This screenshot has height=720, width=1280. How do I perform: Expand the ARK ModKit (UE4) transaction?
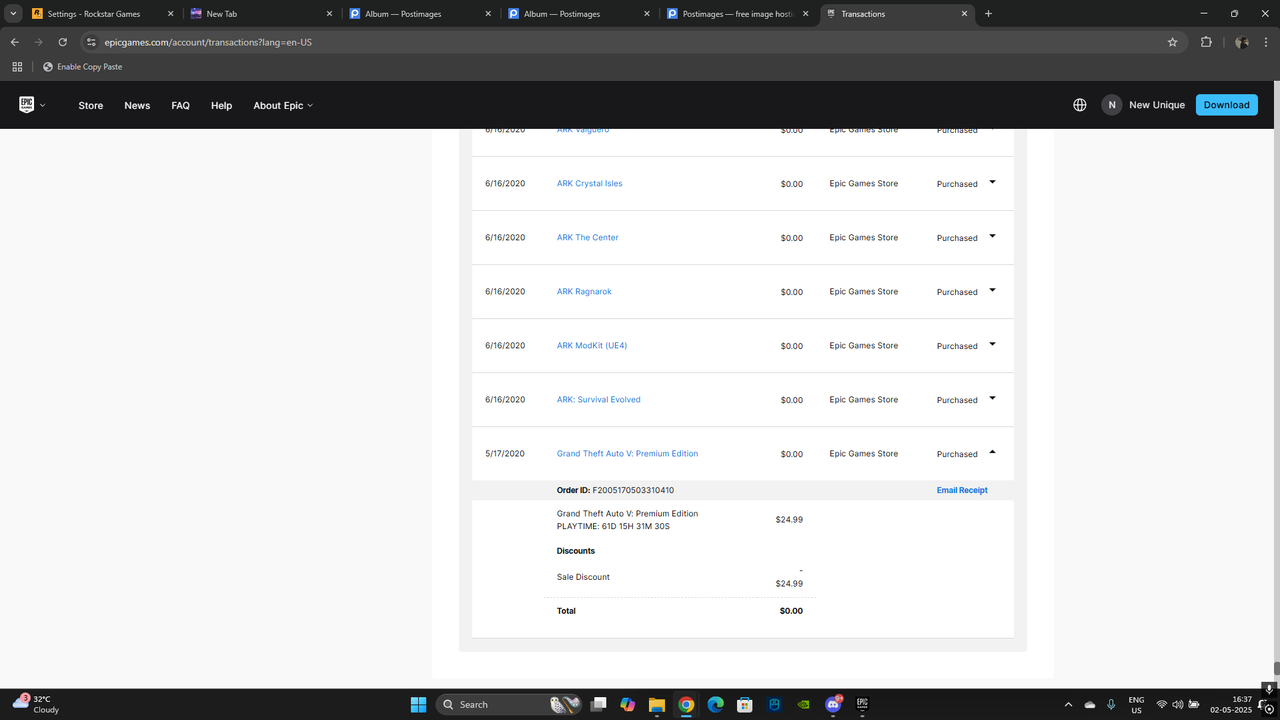(992, 344)
